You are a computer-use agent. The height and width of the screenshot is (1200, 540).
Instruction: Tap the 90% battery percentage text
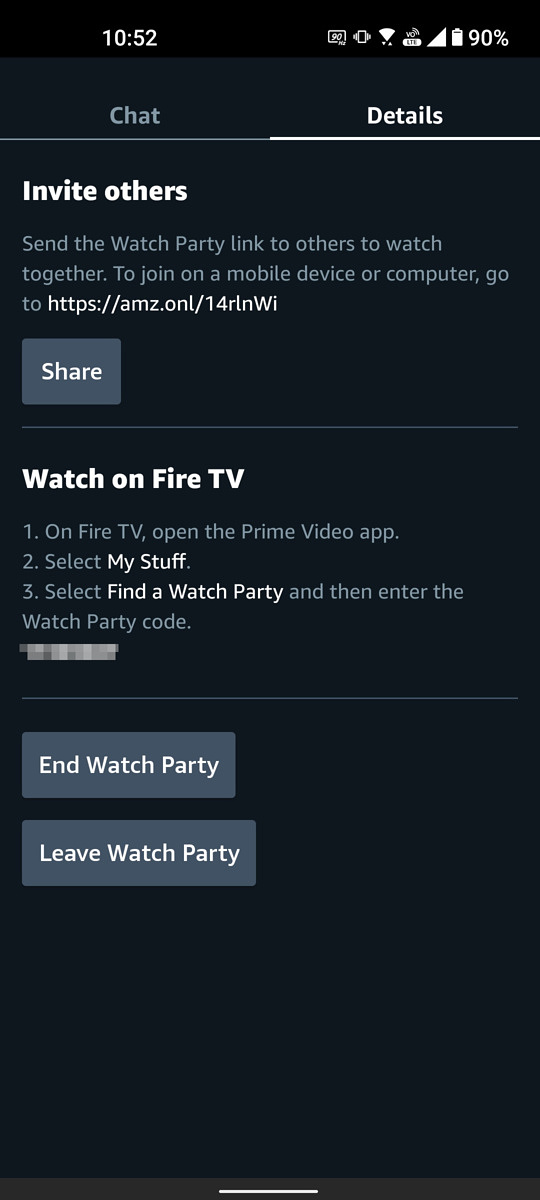[x=488, y=38]
